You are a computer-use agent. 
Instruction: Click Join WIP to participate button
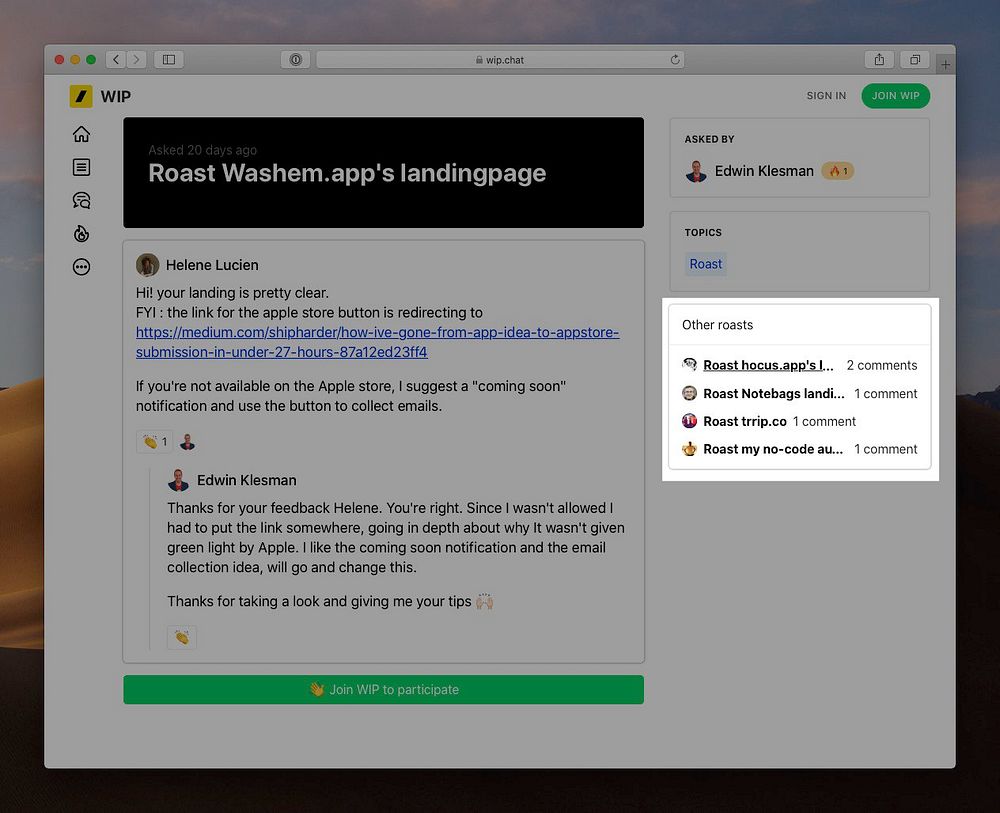383,689
